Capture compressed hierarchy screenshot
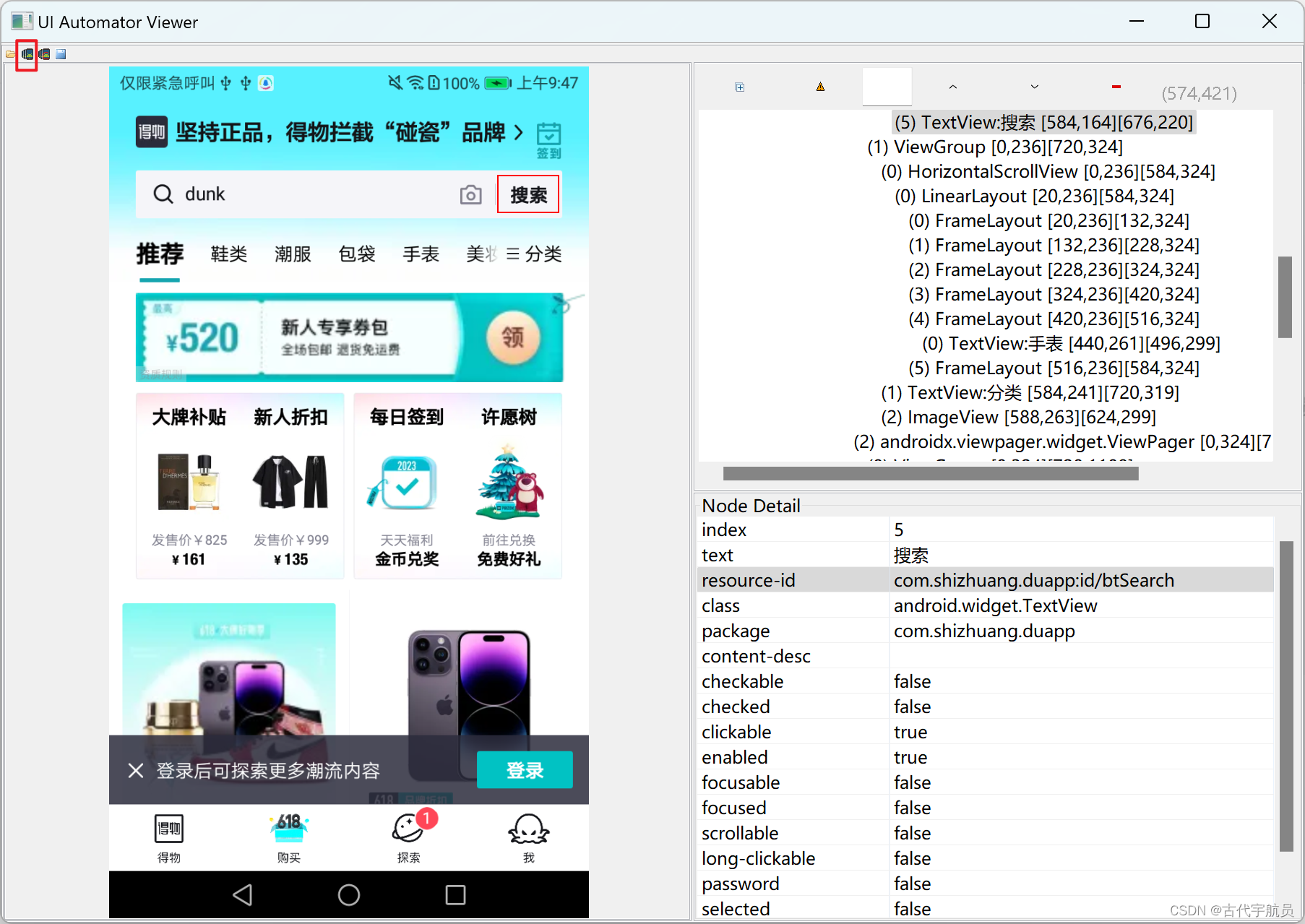The image size is (1305, 924). tap(44, 53)
